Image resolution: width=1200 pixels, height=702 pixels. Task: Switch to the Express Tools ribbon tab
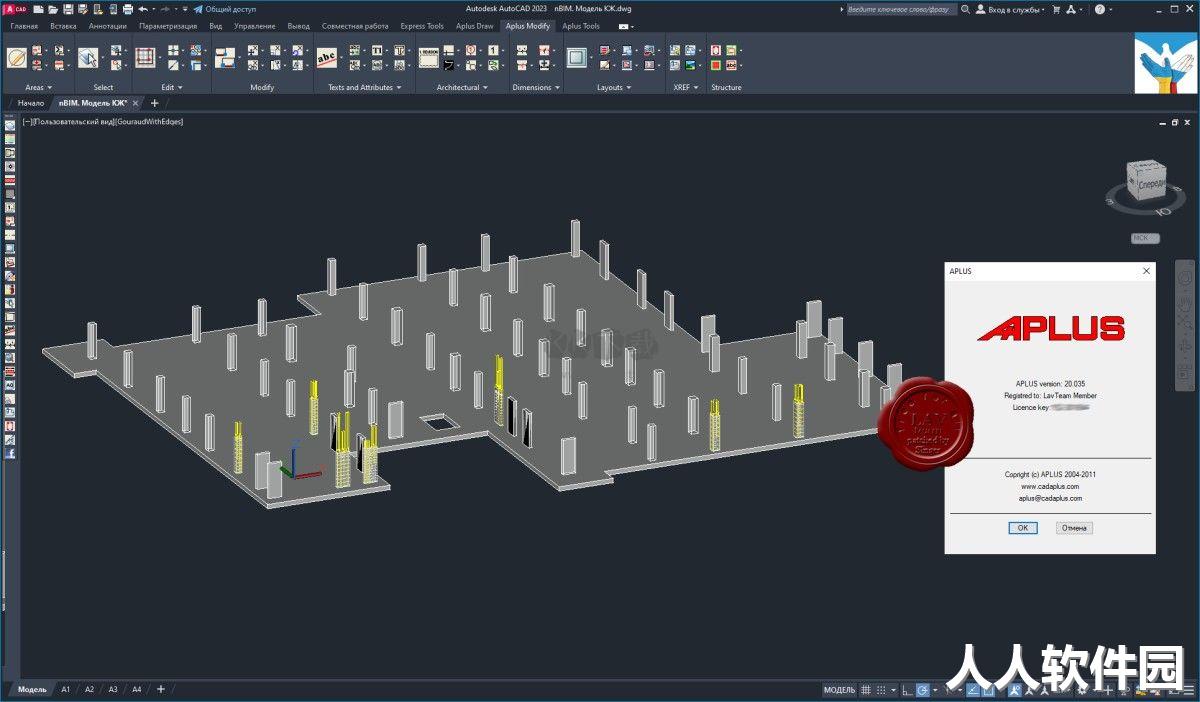[x=422, y=26]
